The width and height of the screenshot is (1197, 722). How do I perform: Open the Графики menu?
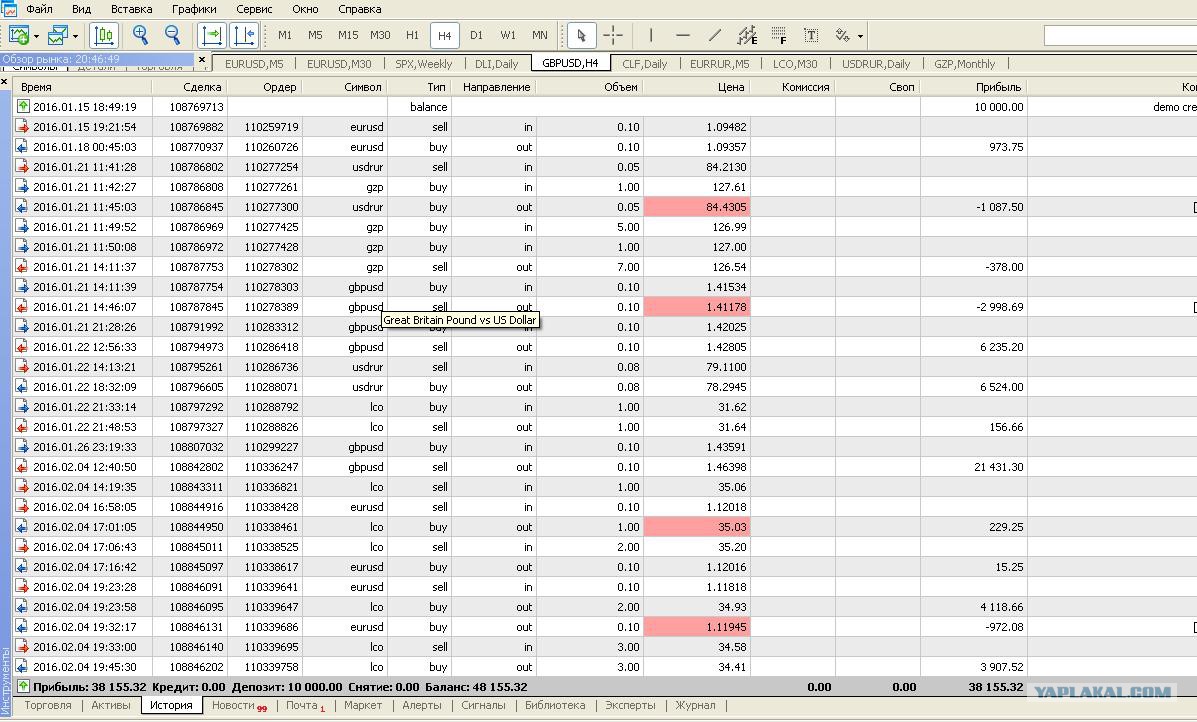[x=194, y=9]
